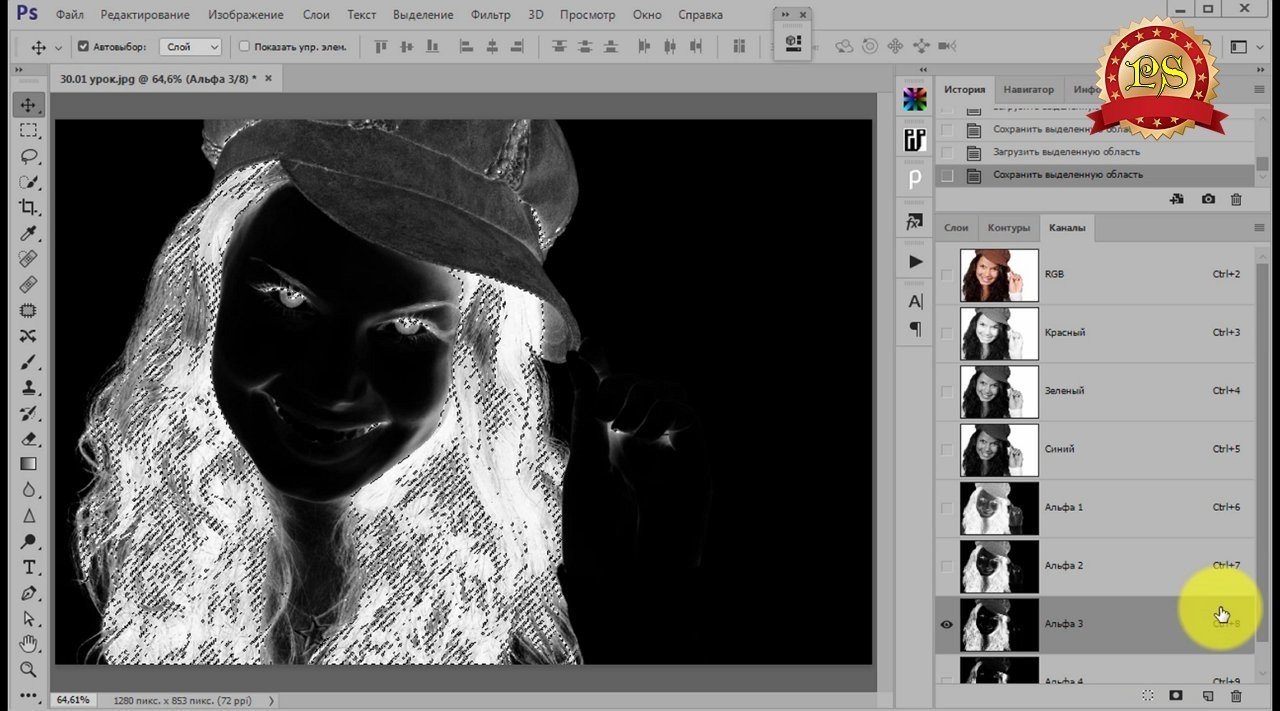Enable Показать упр. элем. checkbox
1280x711 pixels.
[x=245, y=47]
